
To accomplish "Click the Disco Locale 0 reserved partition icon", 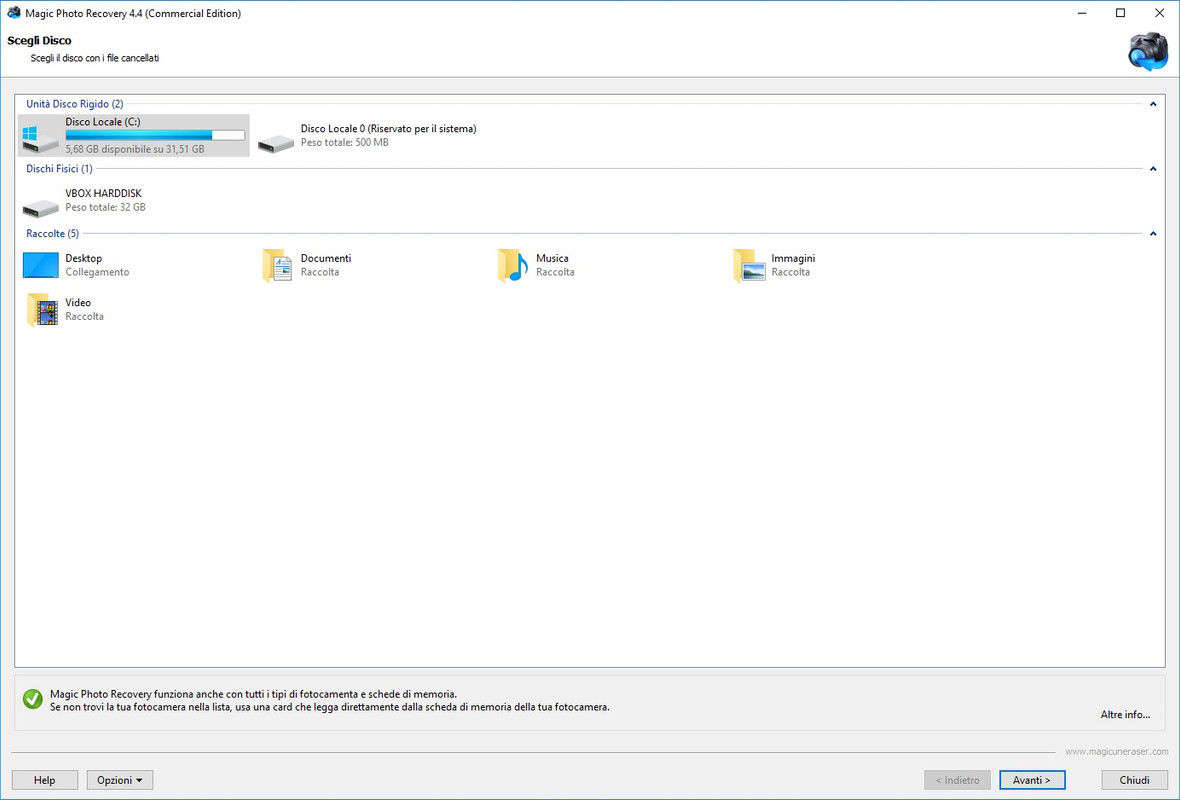I will pyautogui.click(x=275, y=142).
